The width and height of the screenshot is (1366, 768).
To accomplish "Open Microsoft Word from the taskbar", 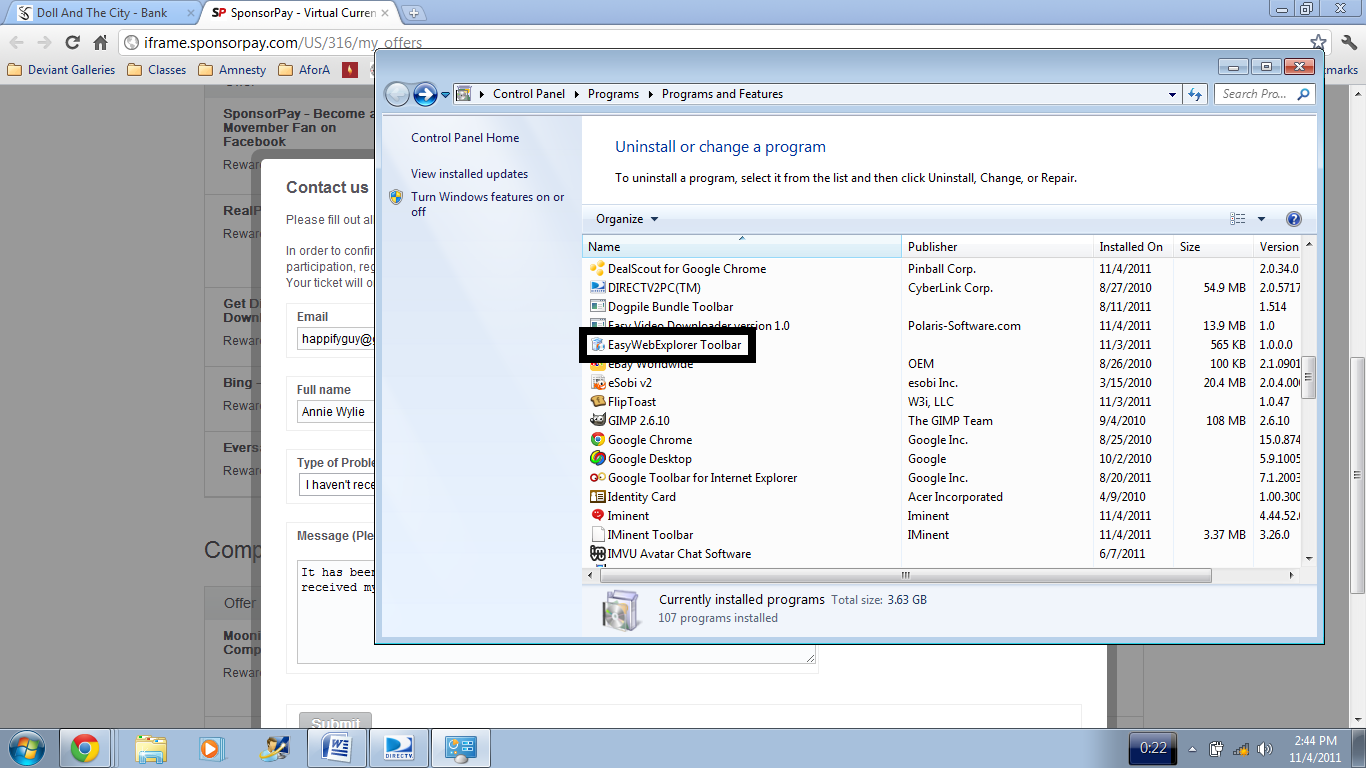I will 337,748.
